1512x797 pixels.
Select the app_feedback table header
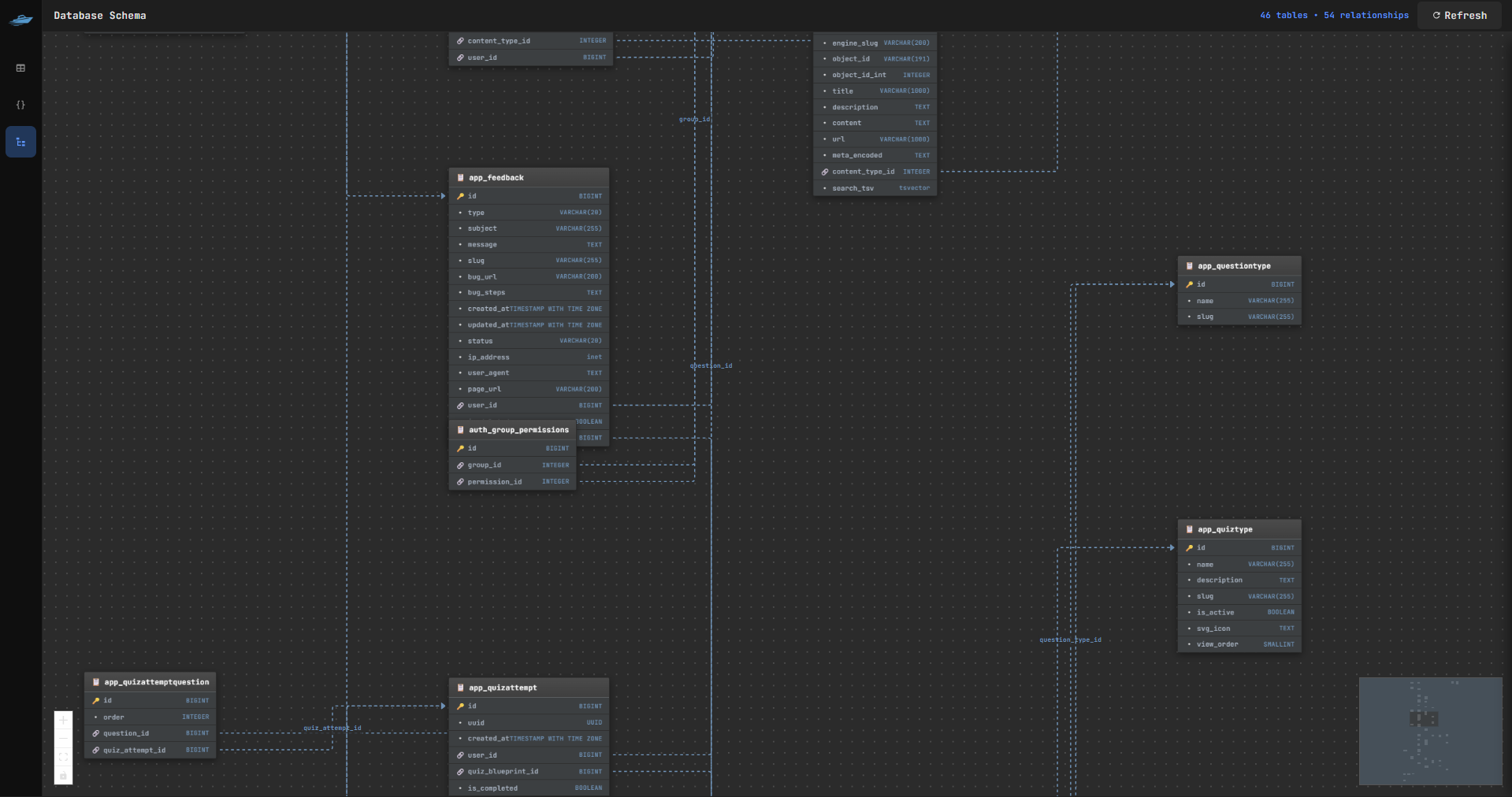[x=529, y=178]
